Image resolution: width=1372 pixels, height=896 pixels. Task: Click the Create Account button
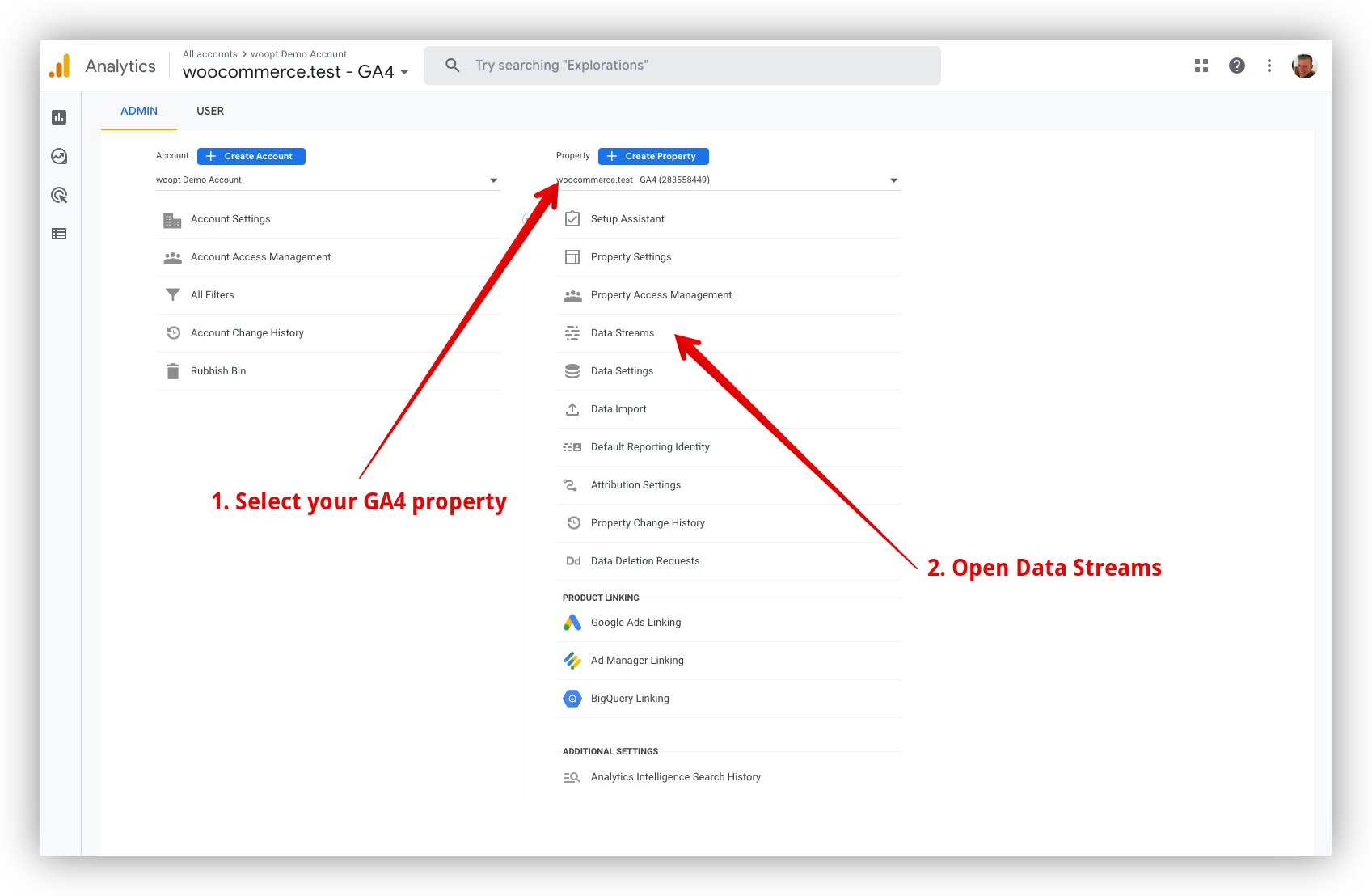click(x=251, y=156)
